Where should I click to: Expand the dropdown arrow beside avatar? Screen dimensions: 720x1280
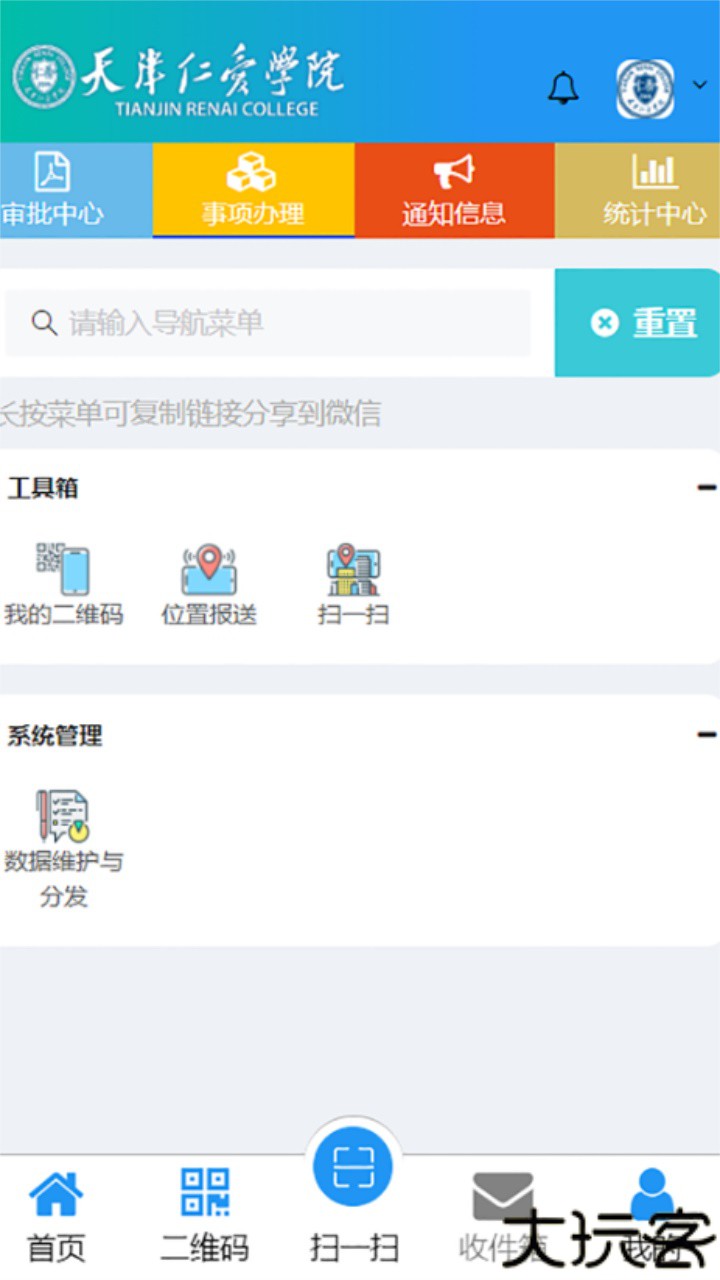[699, 84]
